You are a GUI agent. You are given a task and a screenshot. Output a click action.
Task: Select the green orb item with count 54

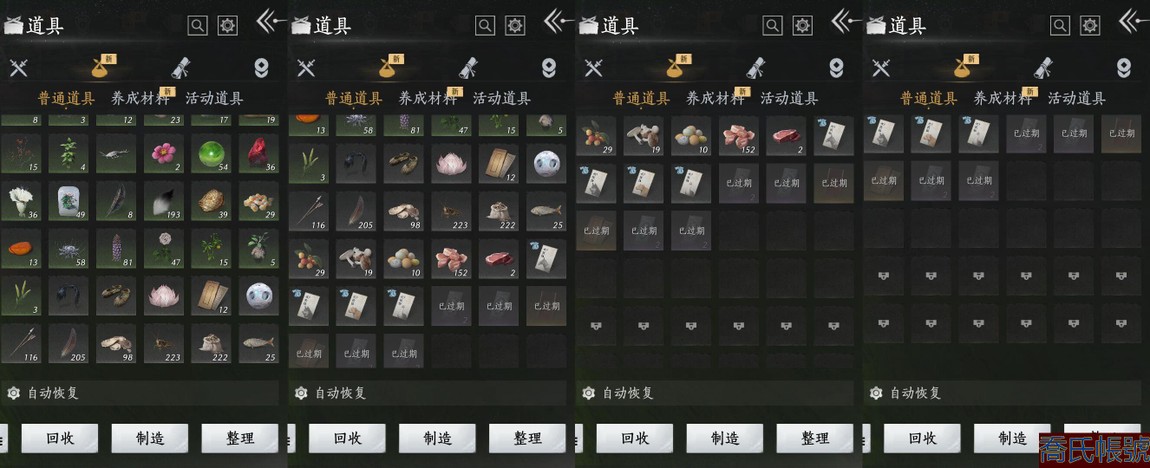click(211, 153)
